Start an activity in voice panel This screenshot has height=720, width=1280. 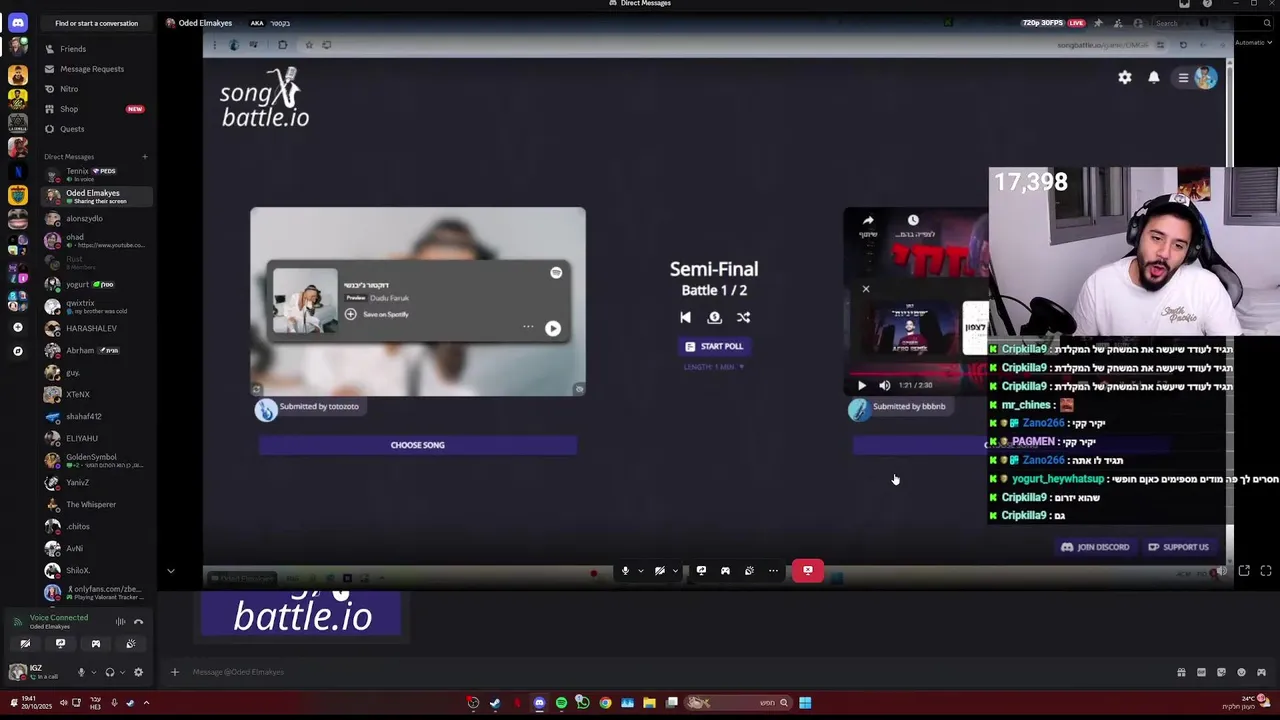[95, 644]
